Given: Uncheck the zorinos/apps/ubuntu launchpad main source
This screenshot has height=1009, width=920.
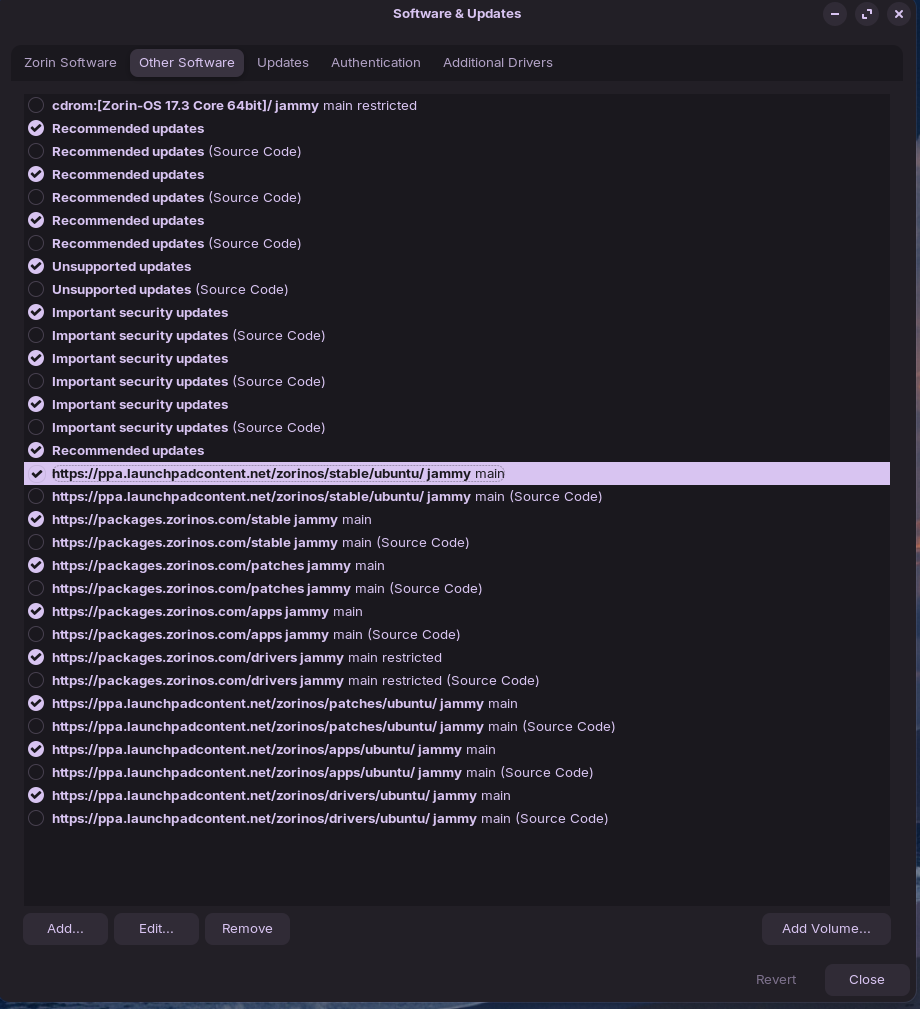Looking at the screenshot, I should pos(36,750).
